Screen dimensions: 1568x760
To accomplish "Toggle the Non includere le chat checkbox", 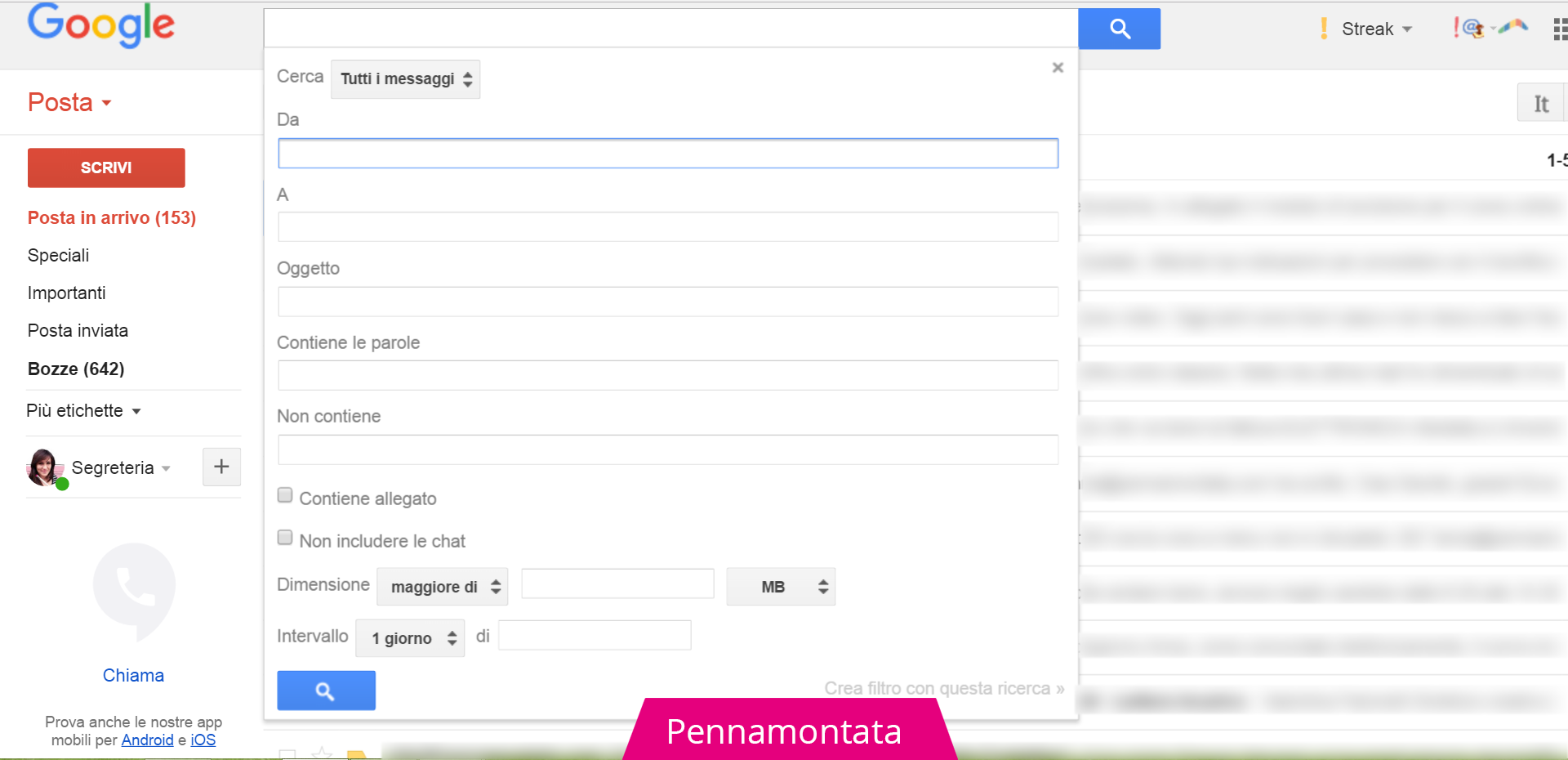I will (285, 538).
